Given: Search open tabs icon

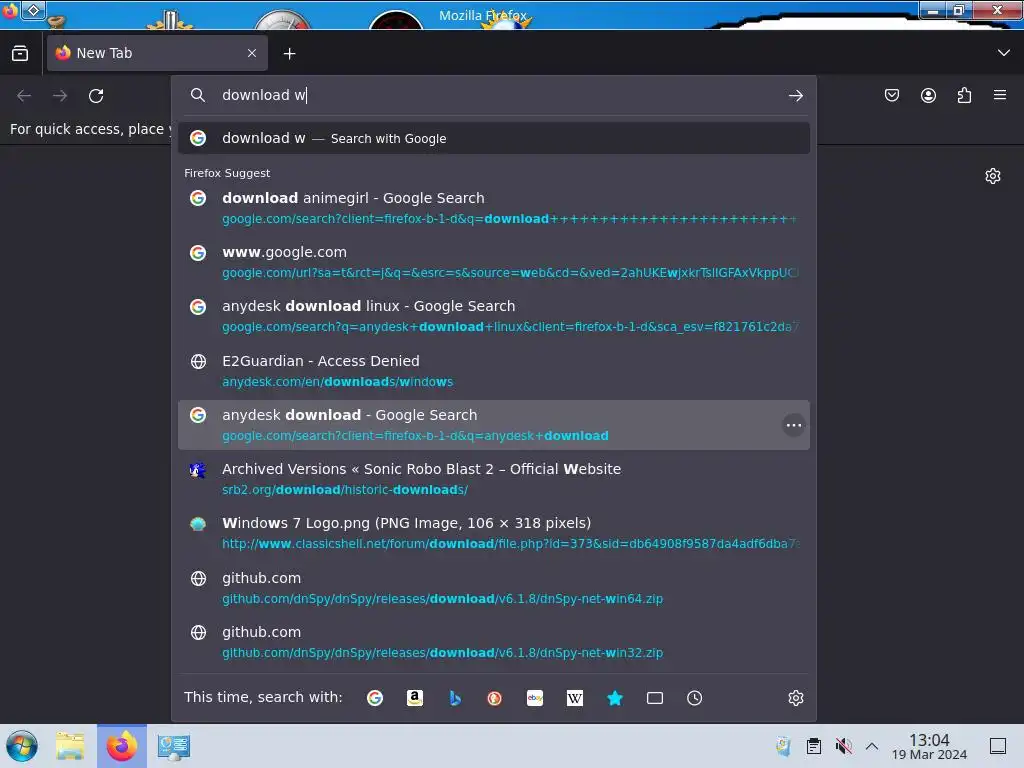Looking at the screenshot, I should tap(655, 698).
